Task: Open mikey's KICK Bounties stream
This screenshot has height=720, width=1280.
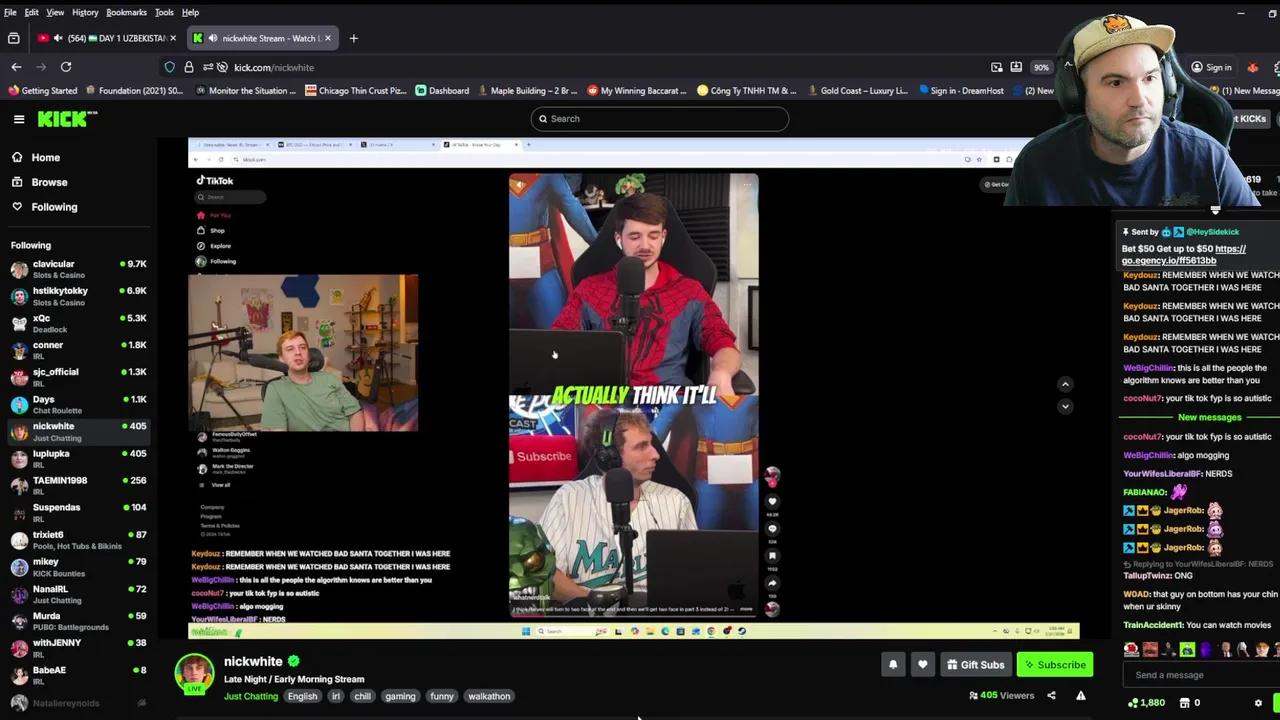Action: [78, 567]
